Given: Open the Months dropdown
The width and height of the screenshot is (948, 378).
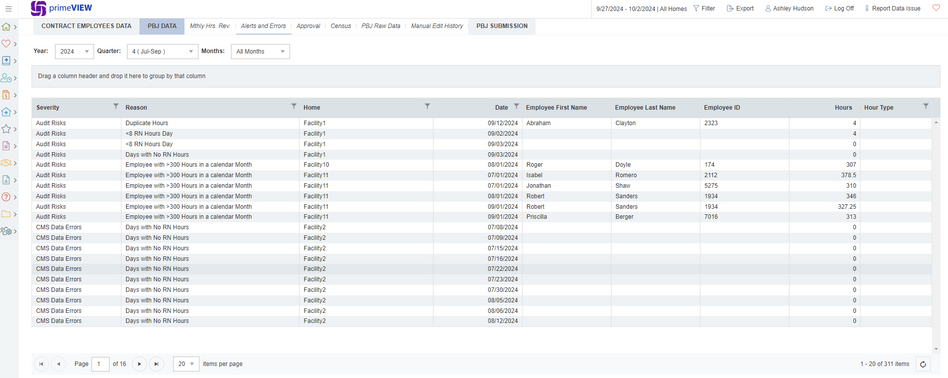Looking at the screenshot, I should [261, 51].
